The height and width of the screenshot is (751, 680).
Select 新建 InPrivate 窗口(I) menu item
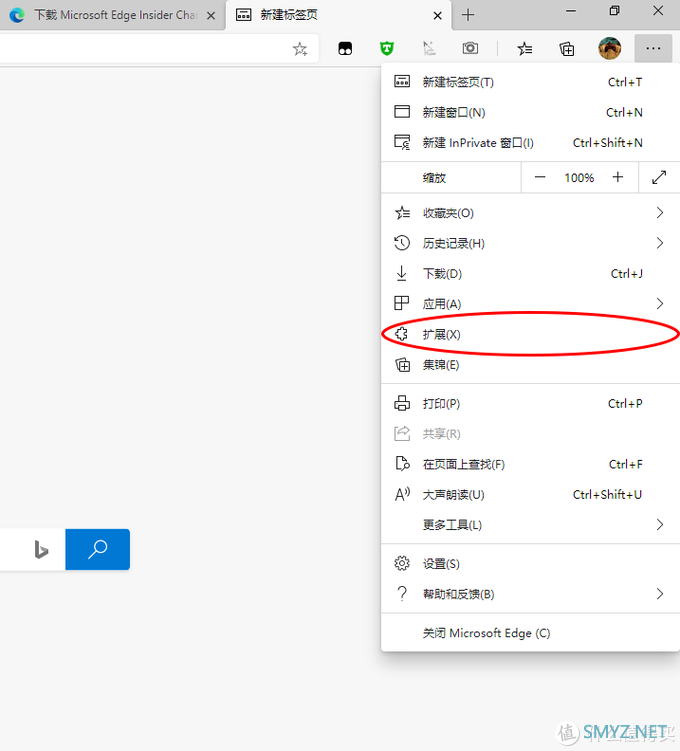click(531, 143)
